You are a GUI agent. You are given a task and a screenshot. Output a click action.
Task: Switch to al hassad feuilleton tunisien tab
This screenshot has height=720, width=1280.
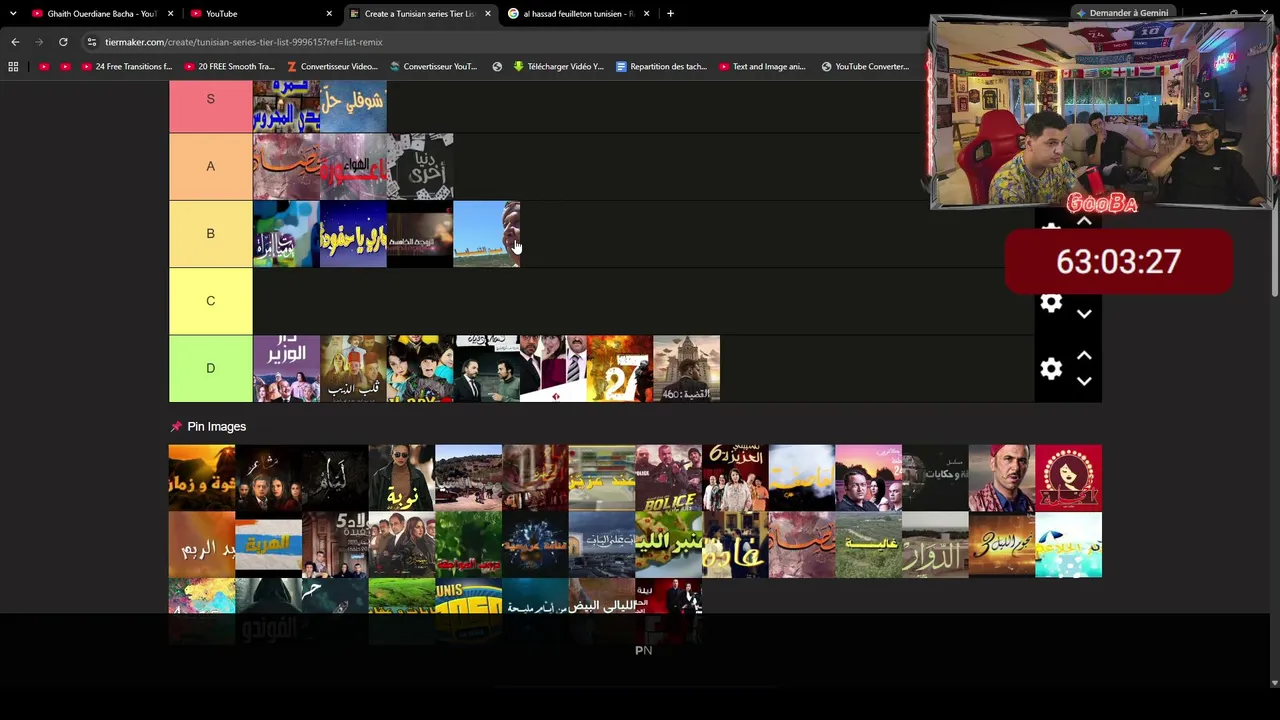(x=578, y=14)
